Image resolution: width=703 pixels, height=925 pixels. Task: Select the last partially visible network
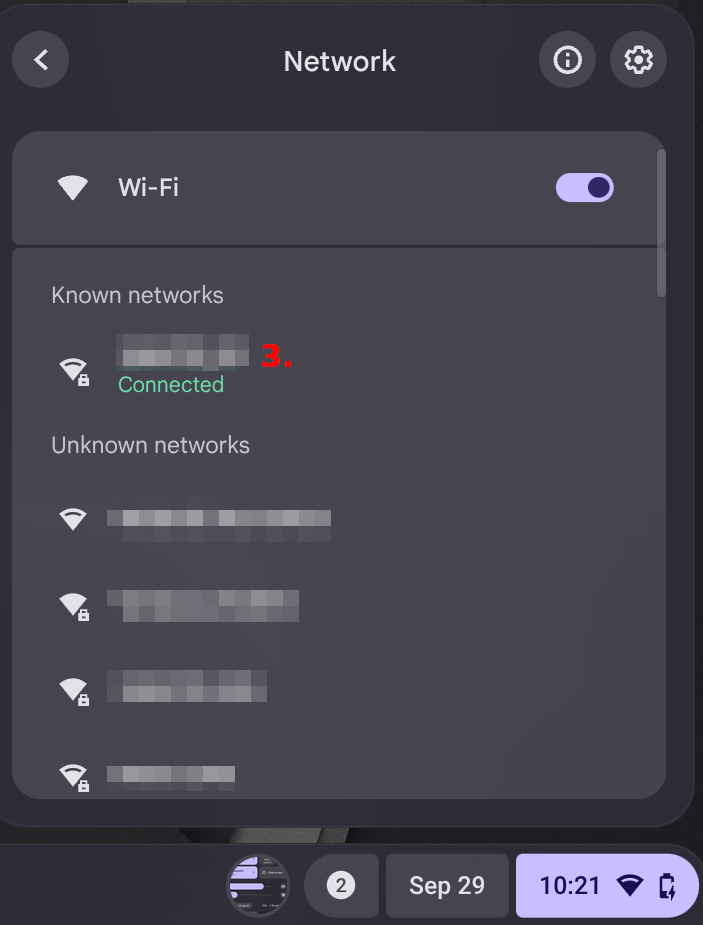171,775
